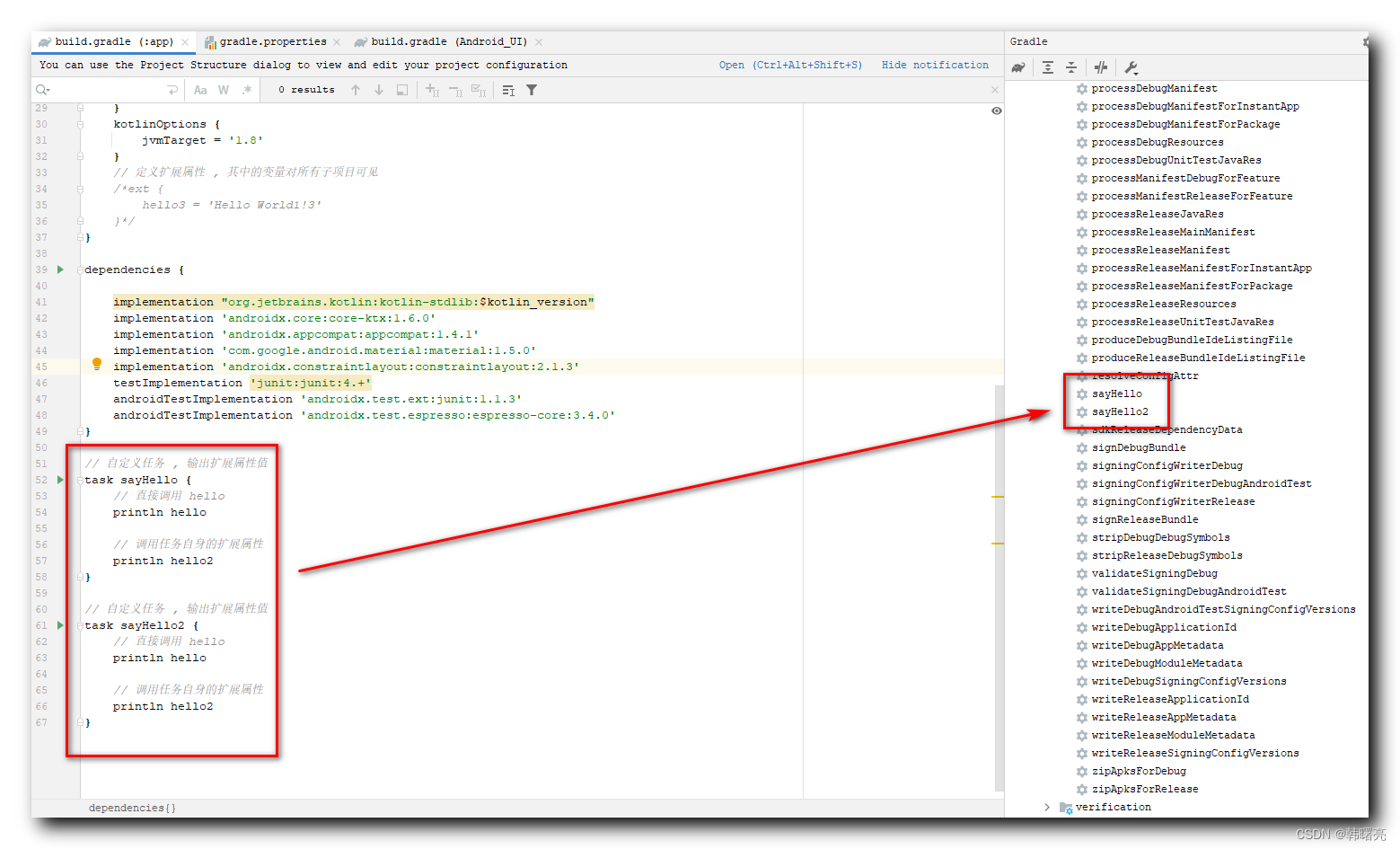This screenshot has width=1400, height=849.
Task: Select all occurrences in find bar
Action: pyautogui.click(x=479, y=90)
